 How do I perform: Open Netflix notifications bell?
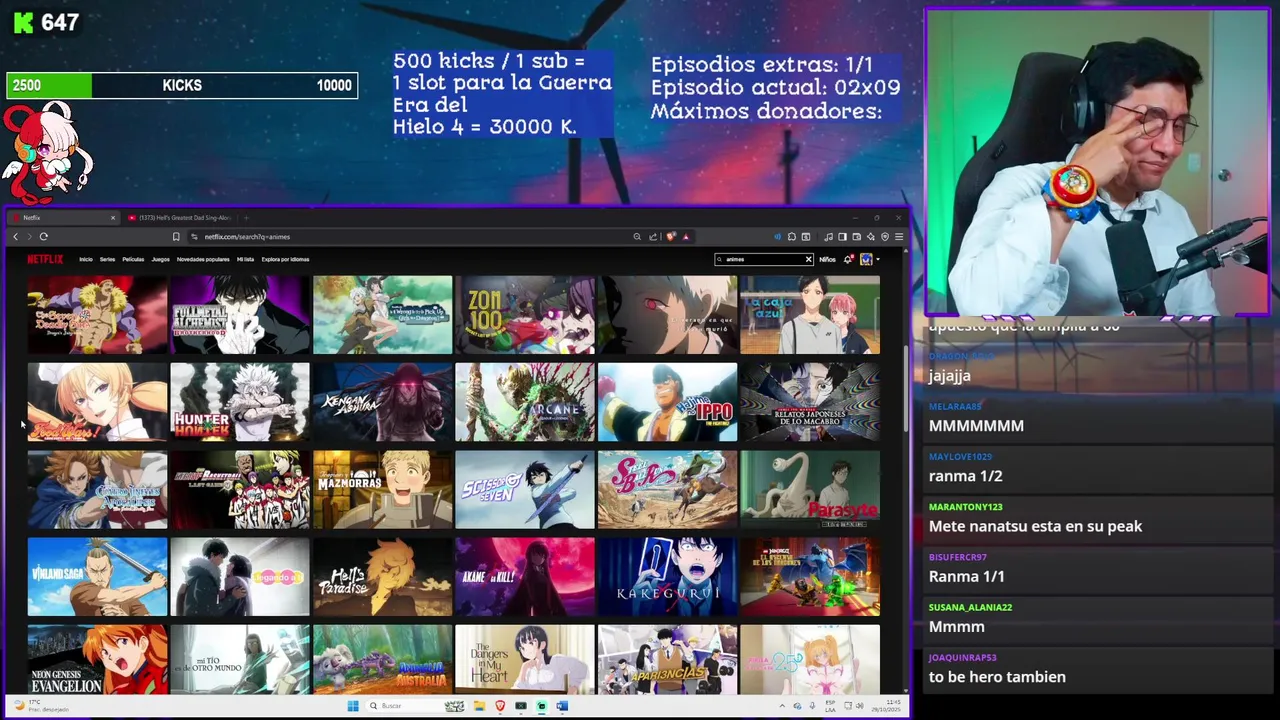click(848, 260)
